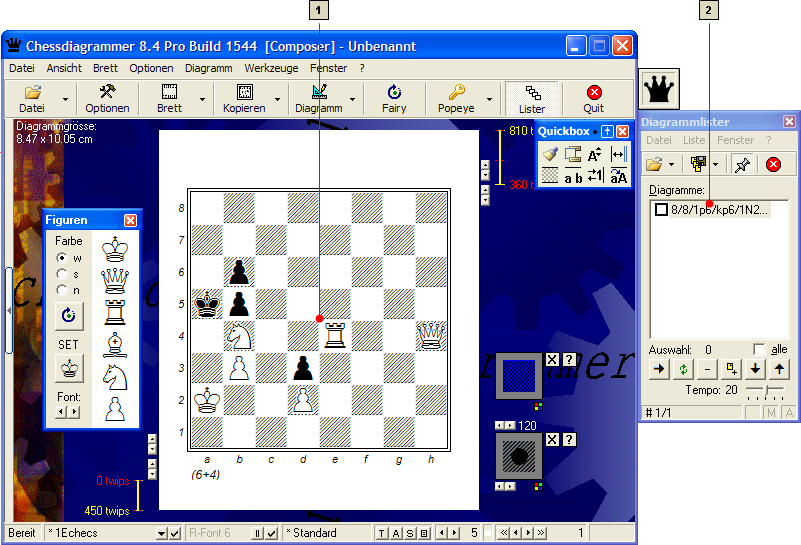The height and width of the screenshot is (545, 801).
Task: Expand the Brett toolbar dropdown arrow
Action: point(202,99)
